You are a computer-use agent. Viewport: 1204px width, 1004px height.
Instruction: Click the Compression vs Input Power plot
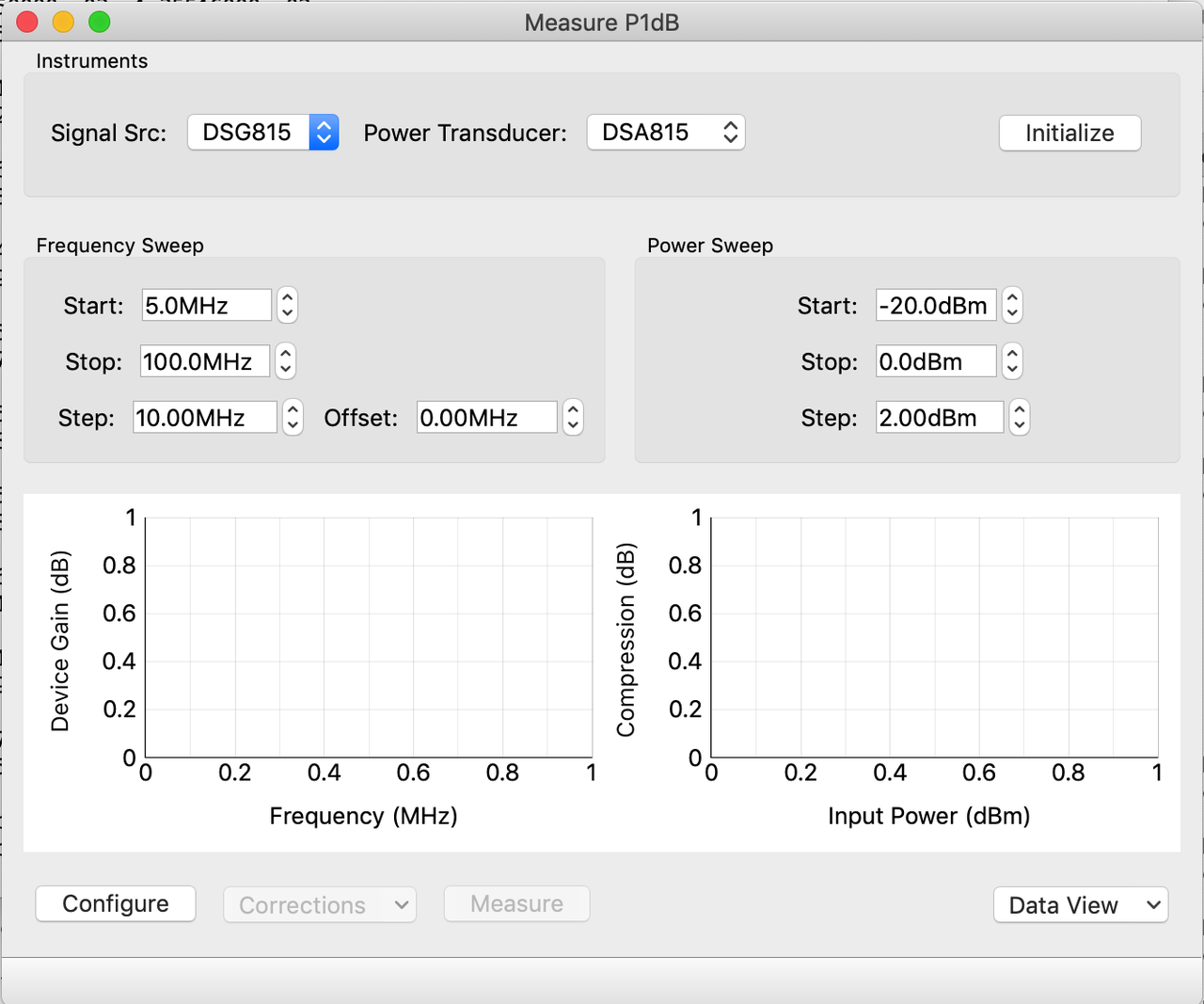[935, 637]
